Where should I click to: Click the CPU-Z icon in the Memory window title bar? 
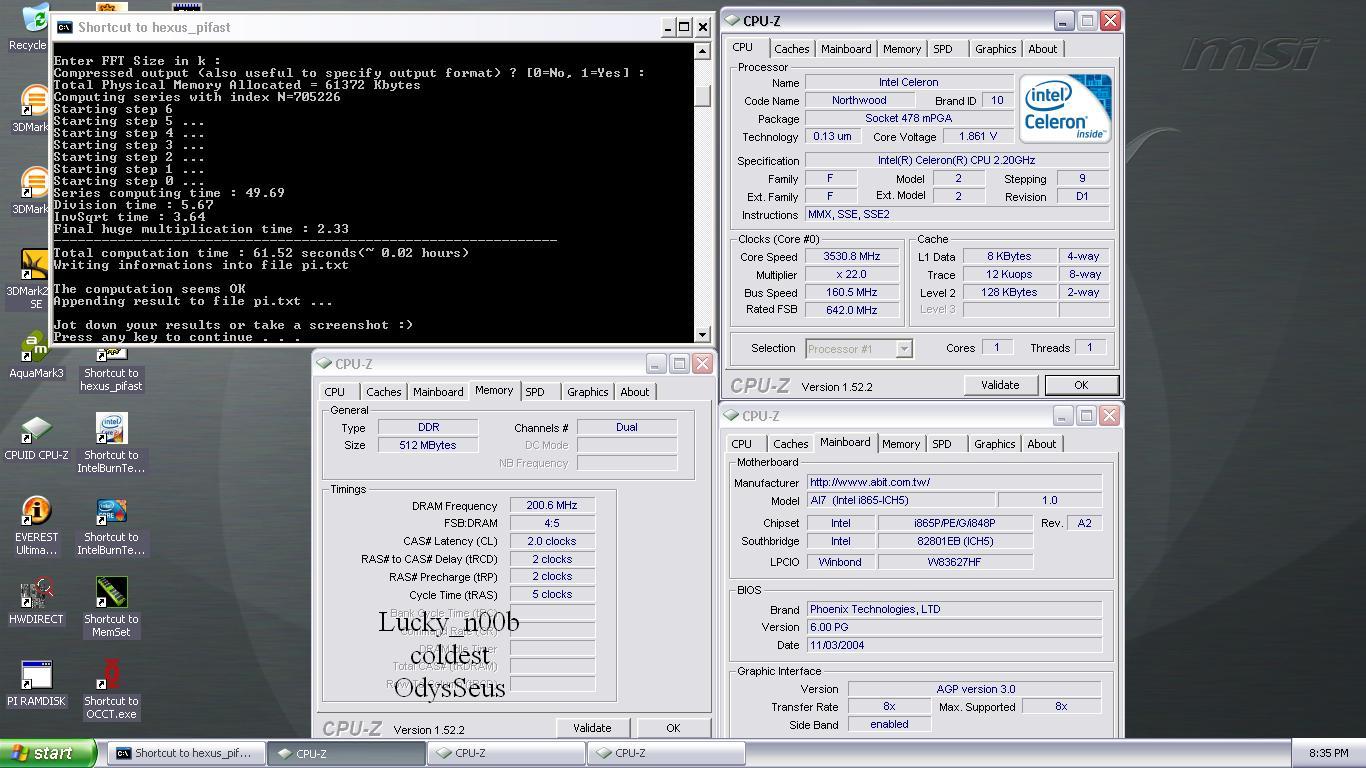(x=325, y=363)
